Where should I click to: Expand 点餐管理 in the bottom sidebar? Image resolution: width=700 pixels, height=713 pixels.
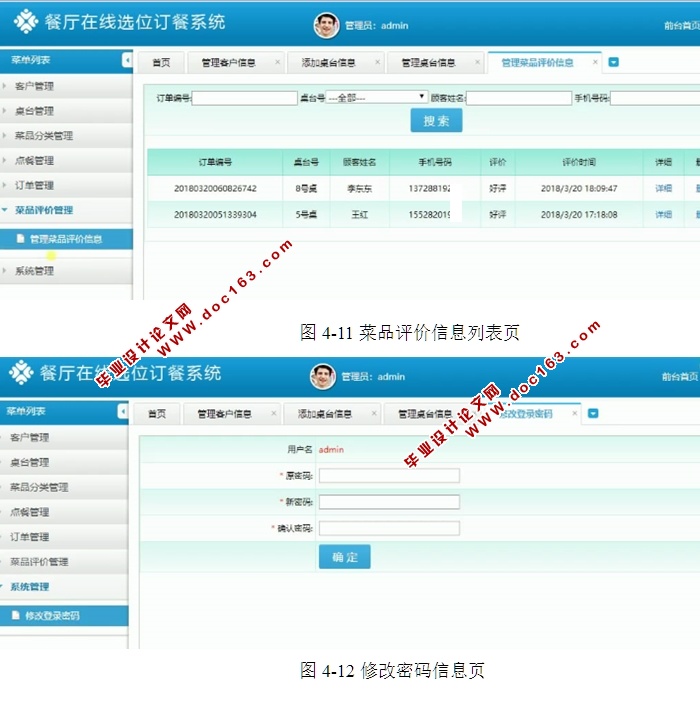[64, 512]
